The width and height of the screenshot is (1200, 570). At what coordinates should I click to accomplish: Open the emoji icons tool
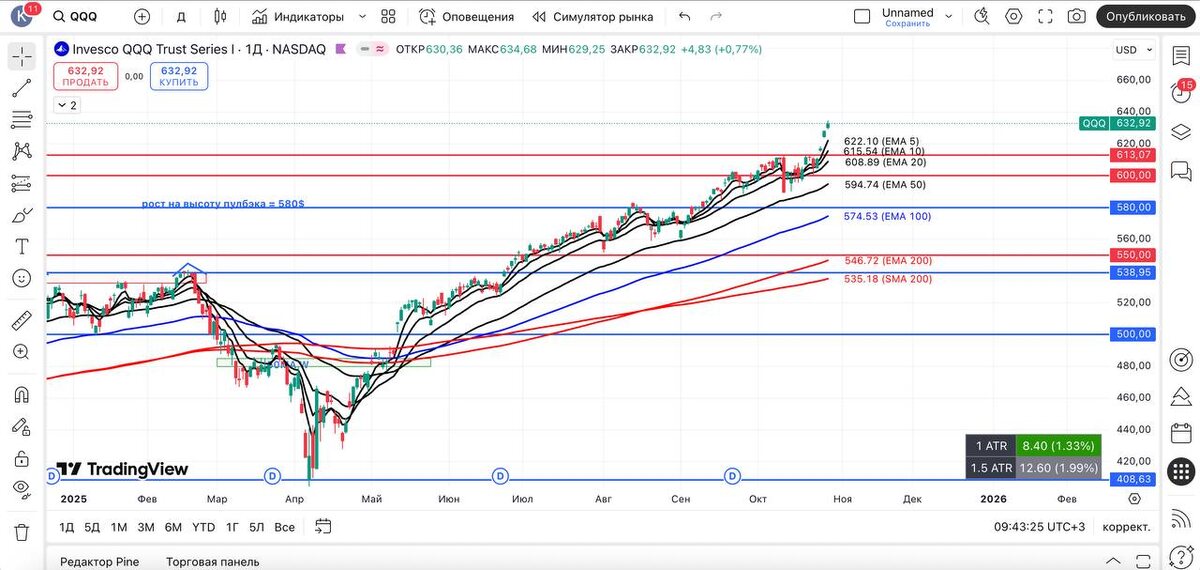coord(21,278)
